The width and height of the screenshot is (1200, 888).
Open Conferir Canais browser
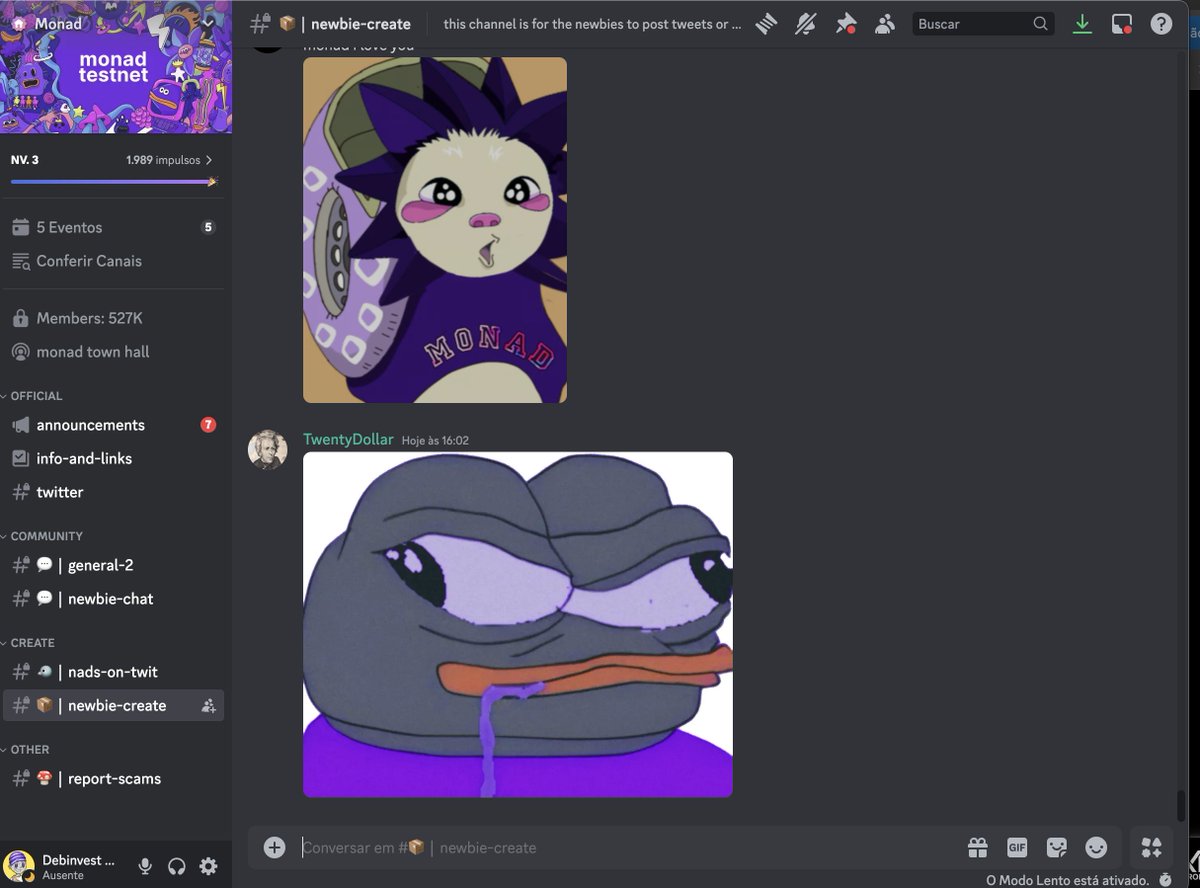click(116, 261)
